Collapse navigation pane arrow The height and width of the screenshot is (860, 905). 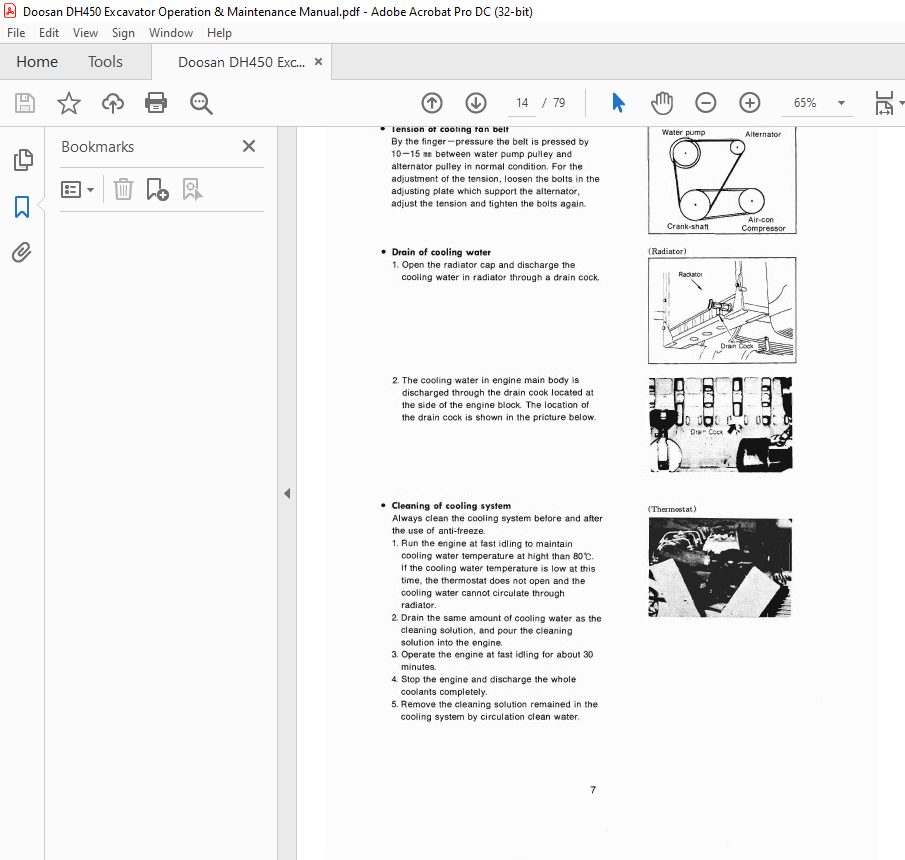click(287, 493)
